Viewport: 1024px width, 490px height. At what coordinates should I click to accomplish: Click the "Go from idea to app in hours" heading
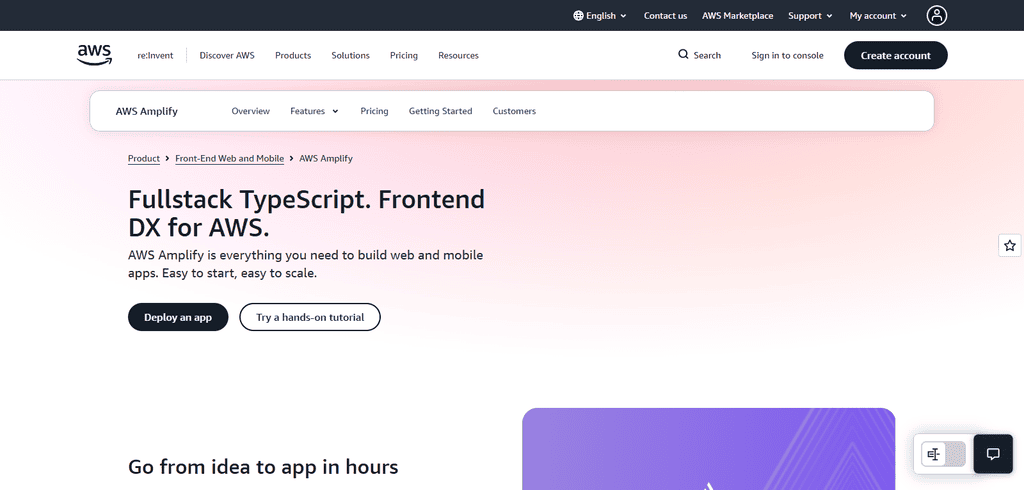(263, 467)
